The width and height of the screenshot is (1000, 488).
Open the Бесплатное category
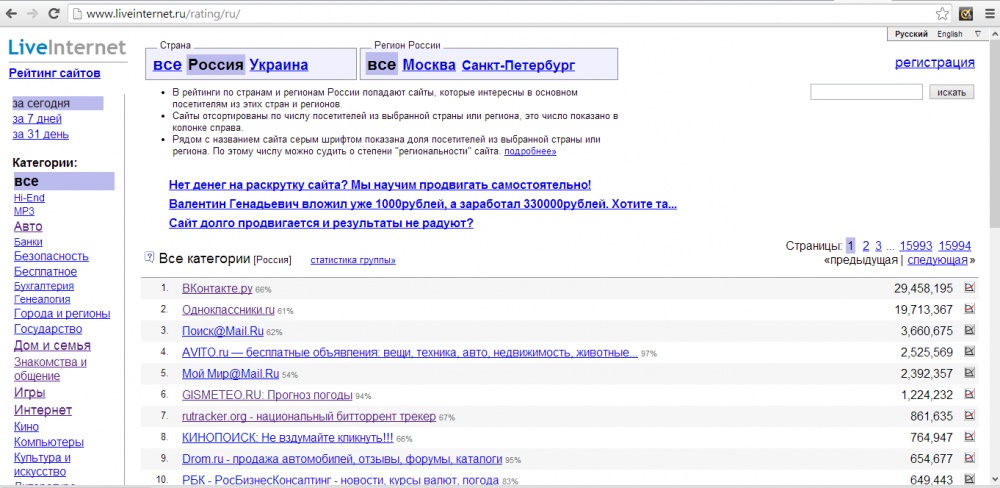[45, 272]
